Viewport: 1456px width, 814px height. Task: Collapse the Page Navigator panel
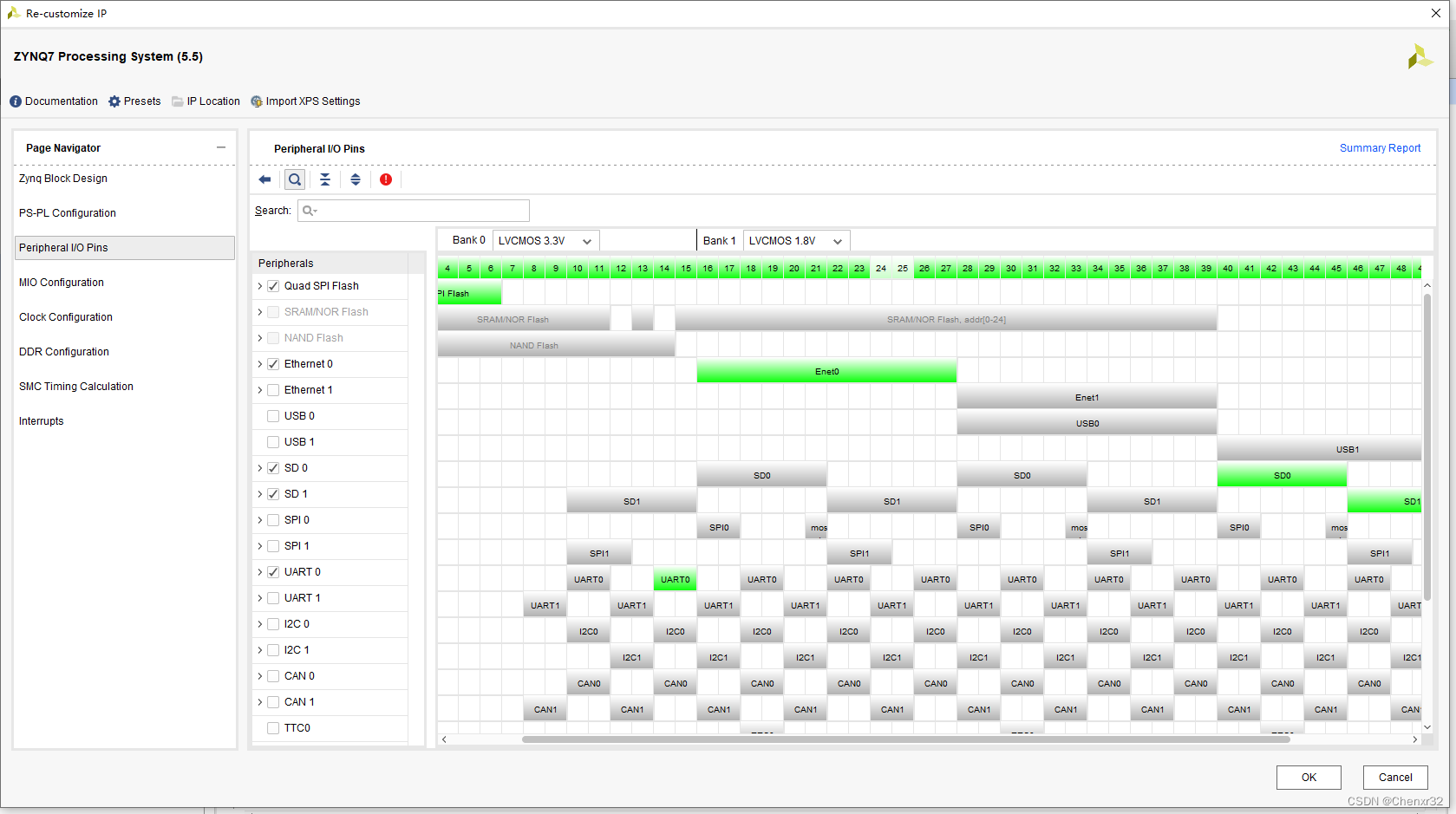tap(221, 147)
